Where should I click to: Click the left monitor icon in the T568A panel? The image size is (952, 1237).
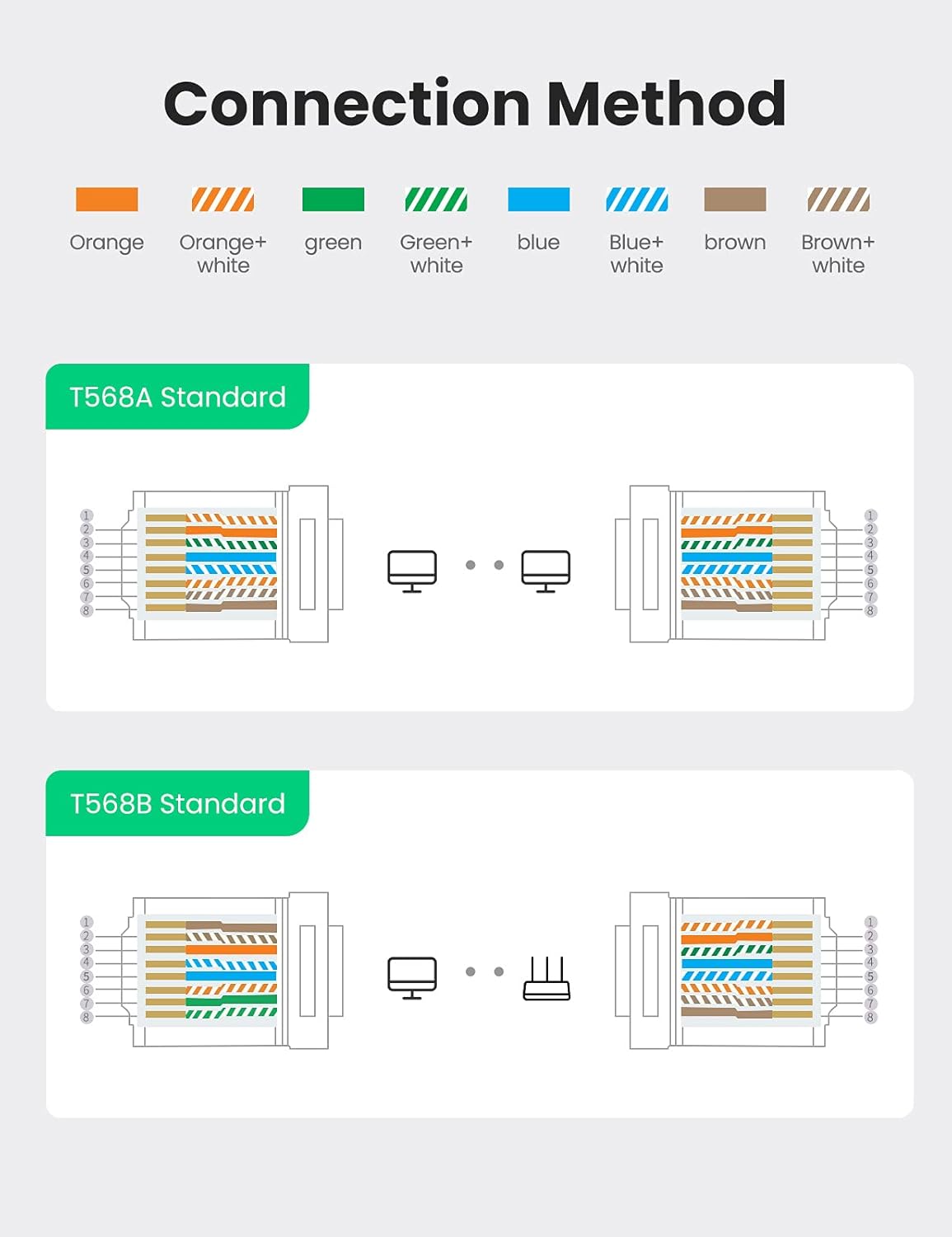click(412, 570)
